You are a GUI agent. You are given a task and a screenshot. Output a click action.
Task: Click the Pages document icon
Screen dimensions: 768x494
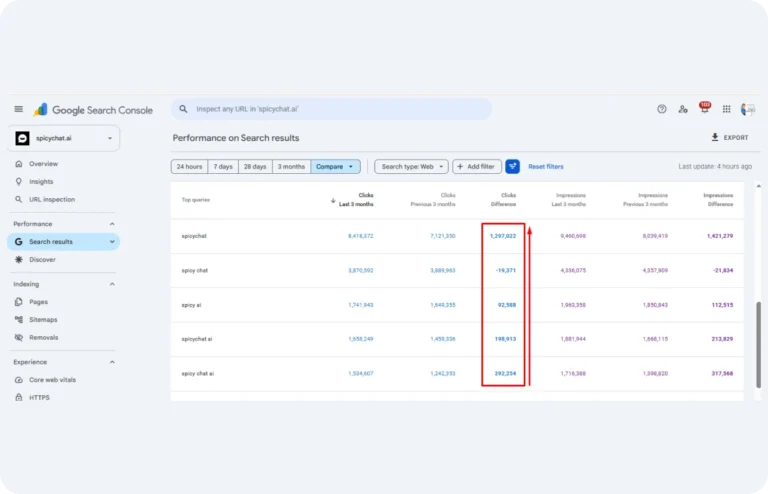click(19, 302)
